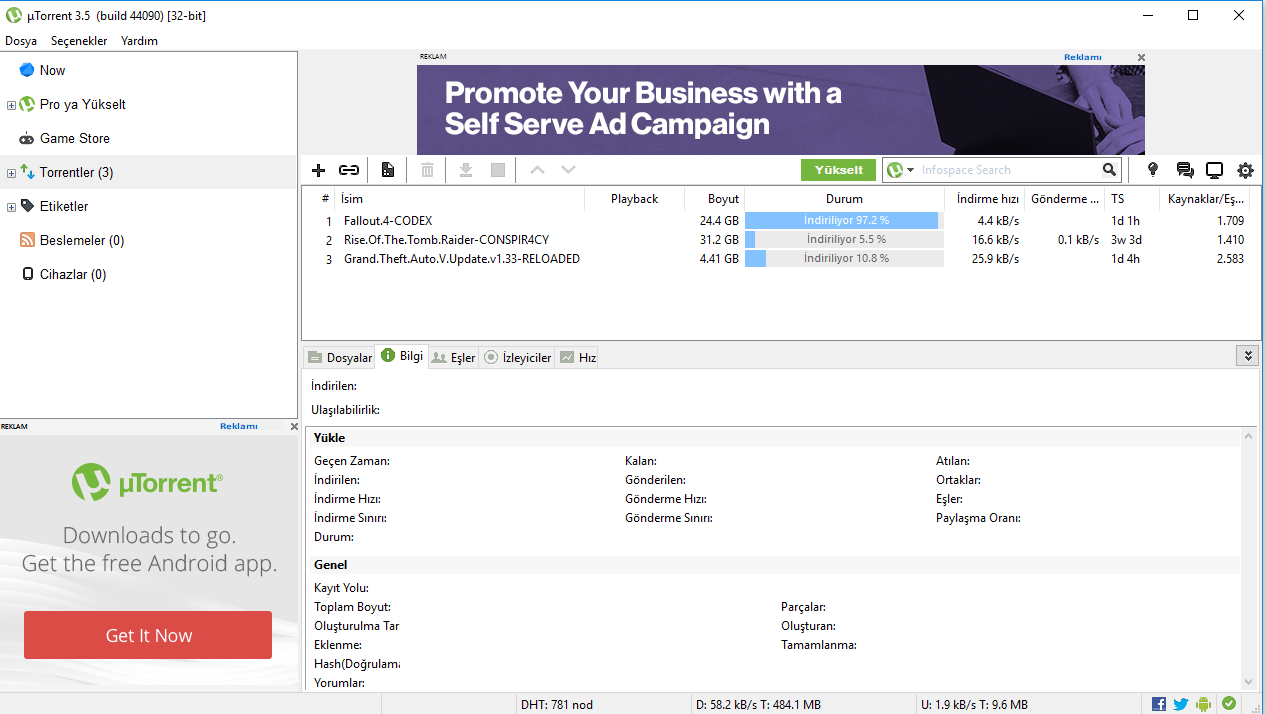Screen dimensions: 1266x714
Task: Click the Facebook icon in status bar
Action: [x=1159, y=704]
